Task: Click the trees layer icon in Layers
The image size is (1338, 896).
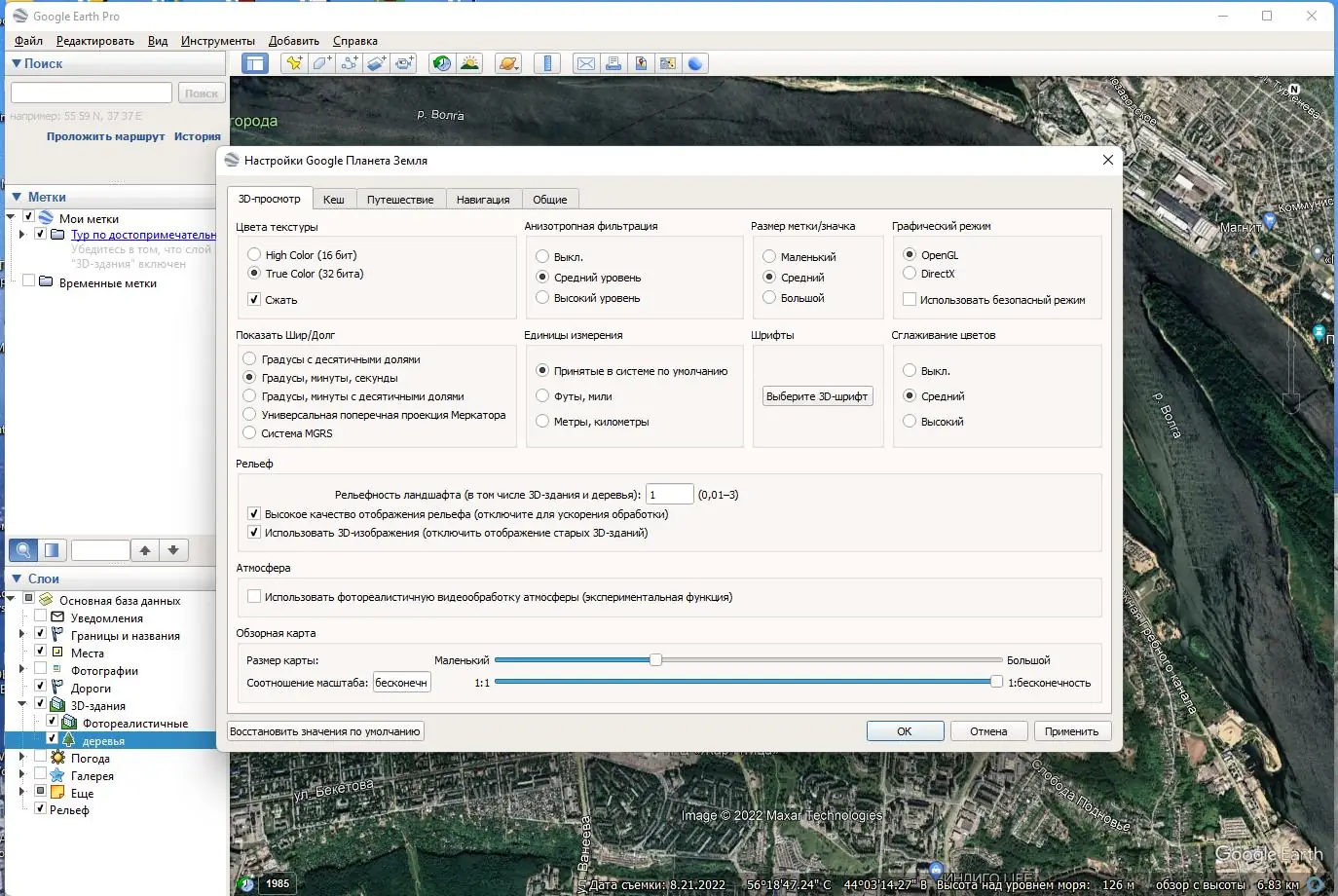Action: [x=69, y=740]
